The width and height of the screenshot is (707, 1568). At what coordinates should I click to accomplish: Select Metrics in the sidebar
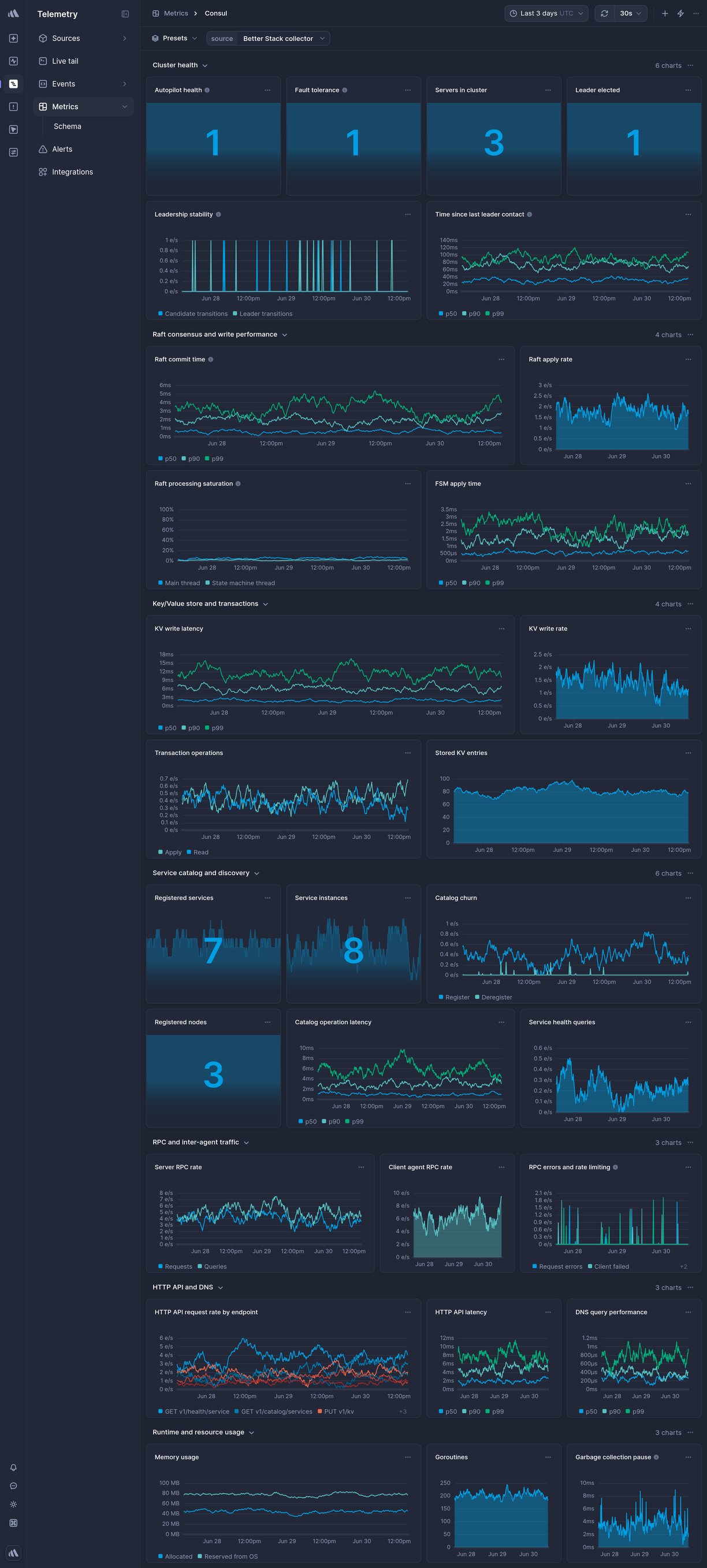click(83, 106)
